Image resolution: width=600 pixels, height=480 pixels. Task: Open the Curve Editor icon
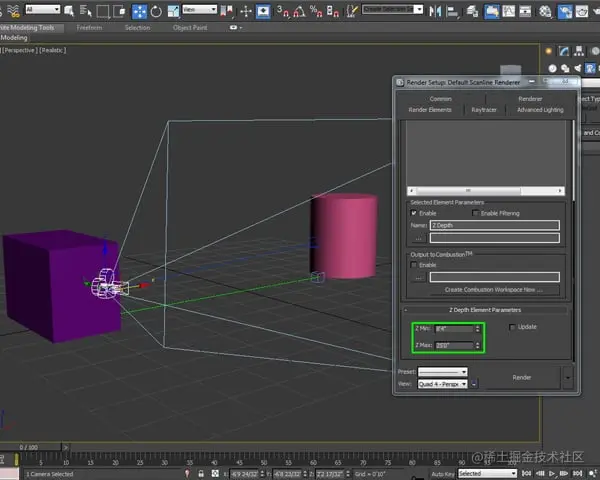pos(509,11)
